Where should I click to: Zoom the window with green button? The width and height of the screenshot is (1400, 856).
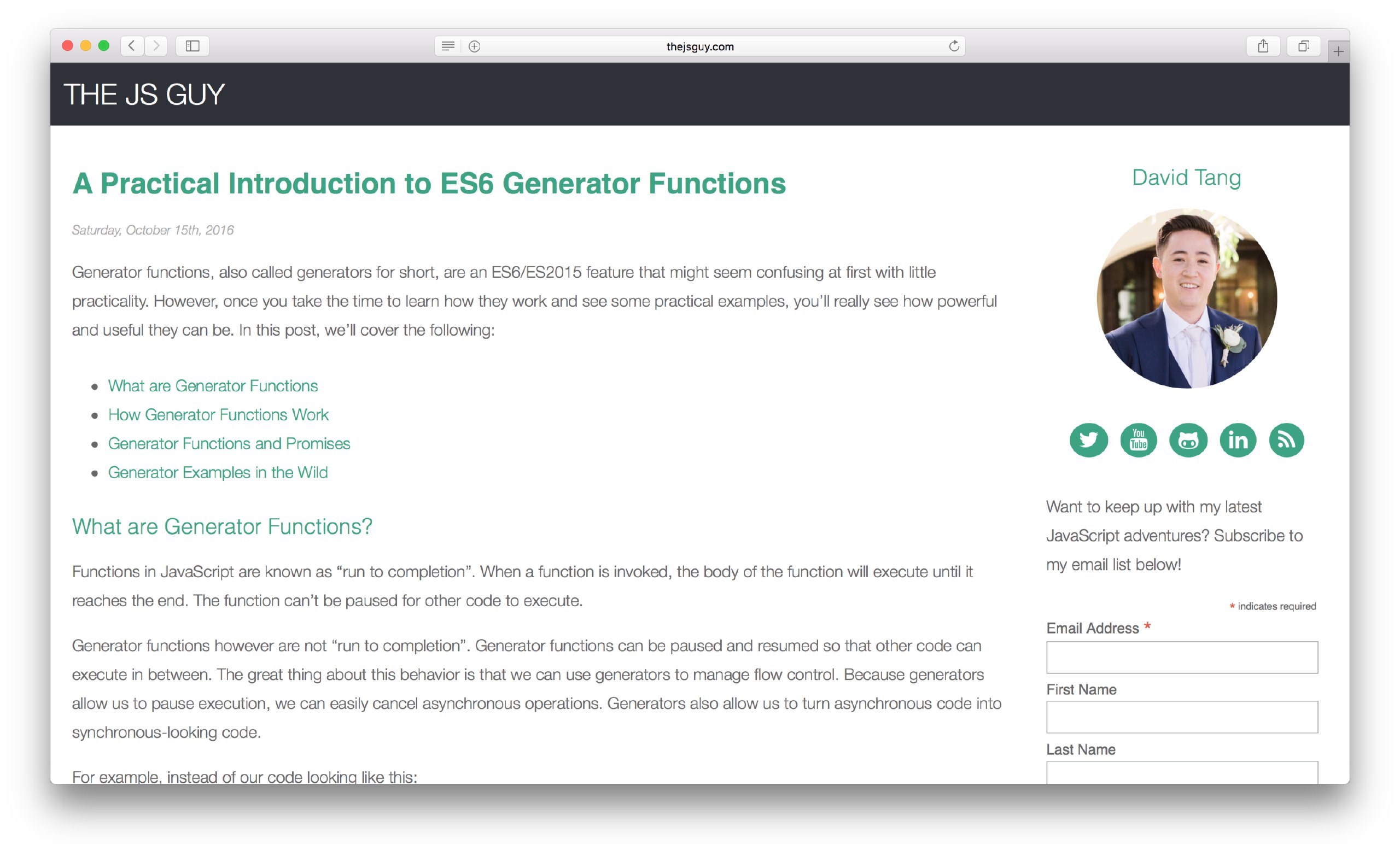[x=104, y=45]
